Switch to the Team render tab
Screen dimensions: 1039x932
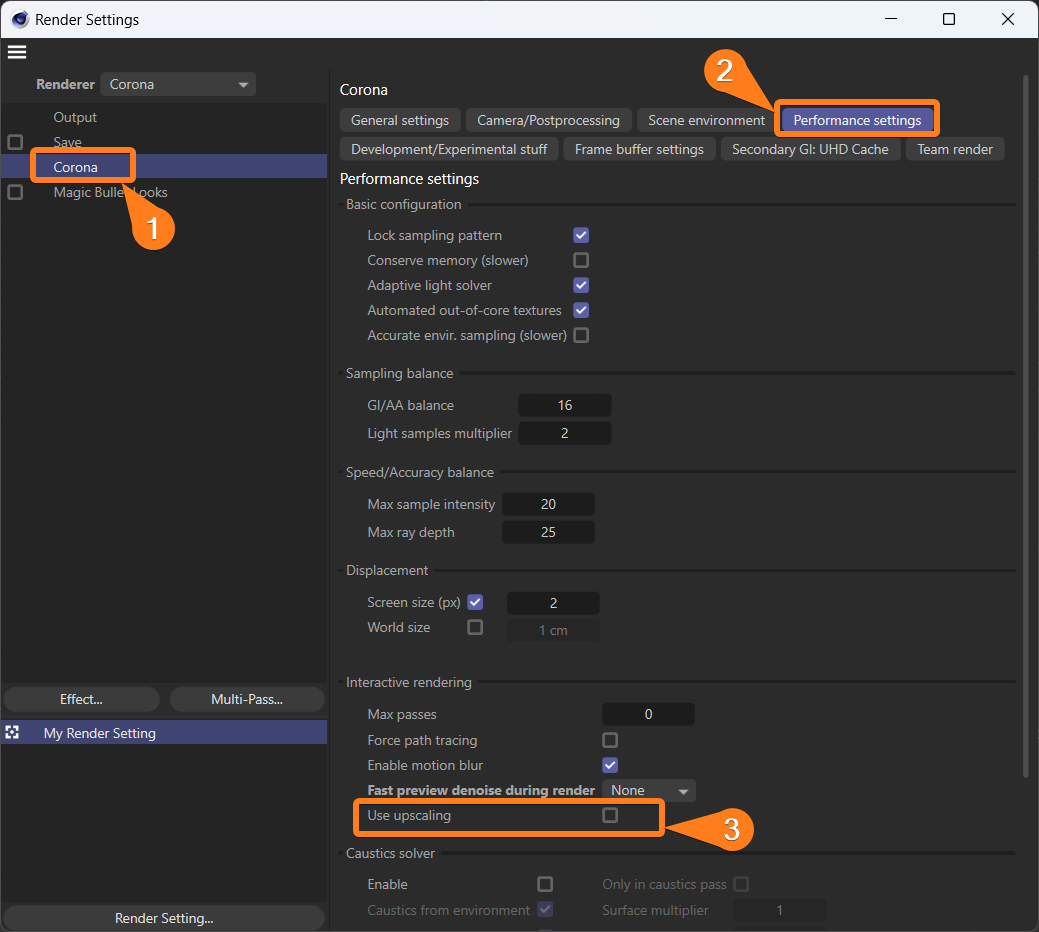pos(955,149)
